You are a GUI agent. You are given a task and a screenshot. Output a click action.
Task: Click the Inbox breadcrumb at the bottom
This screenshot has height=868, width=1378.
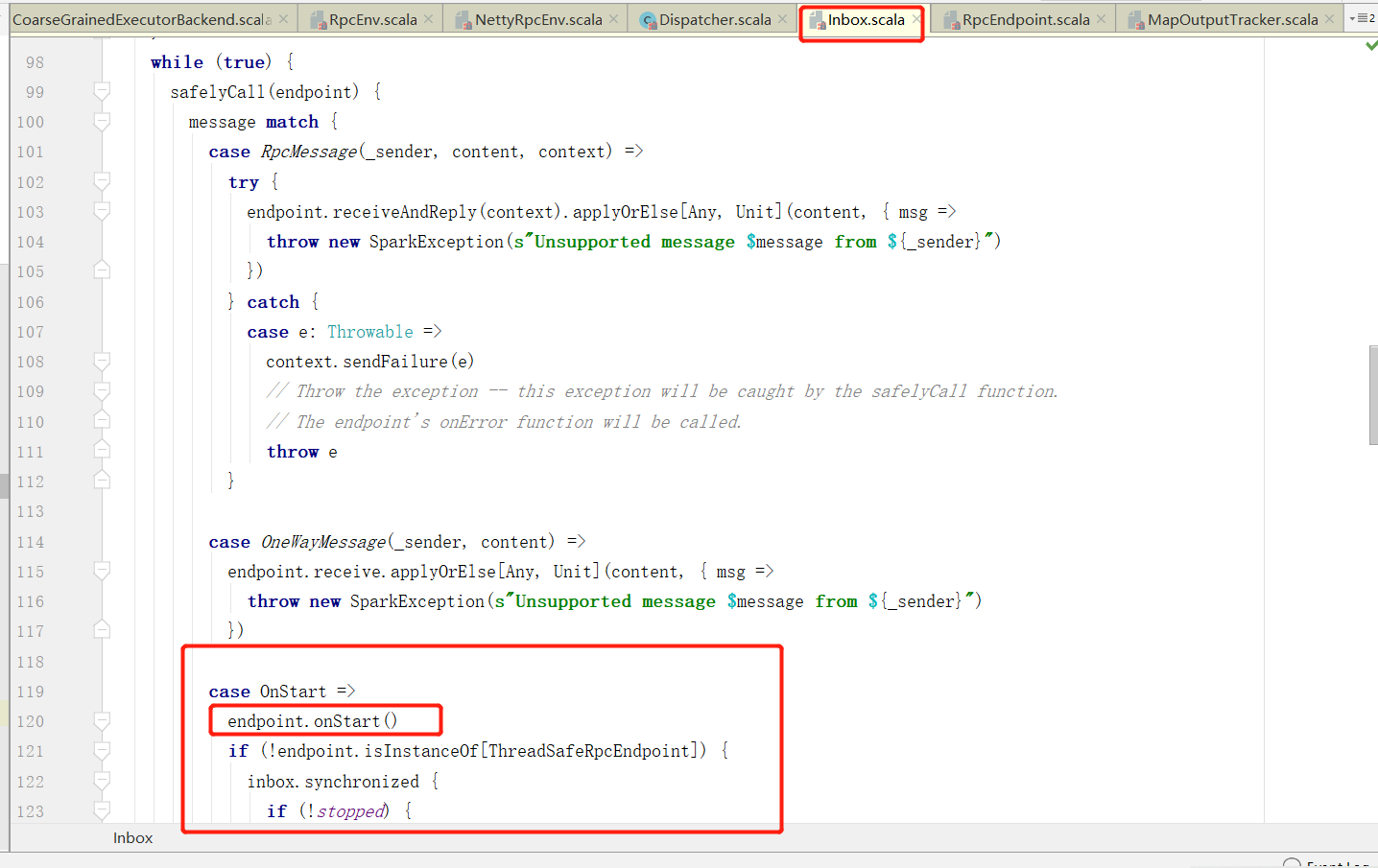132,838
